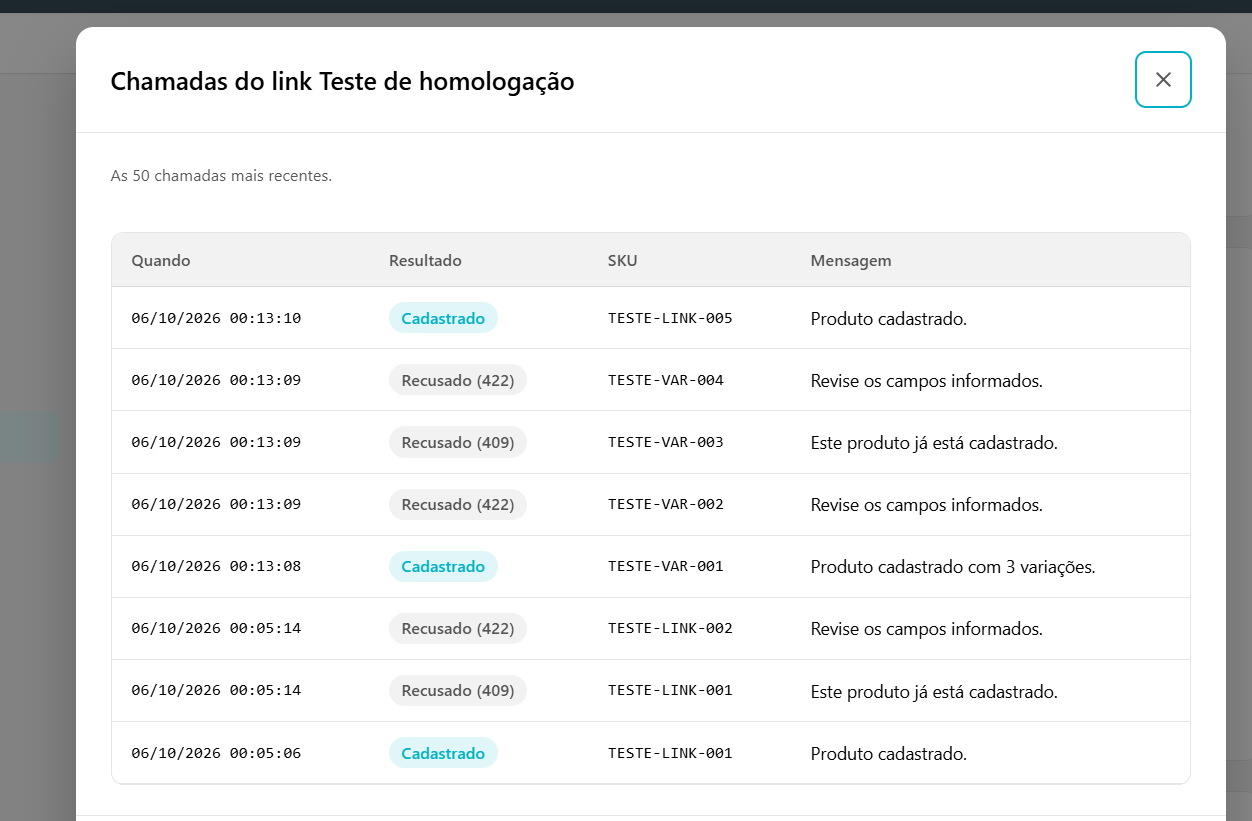Click Recusado (409) badge for TESTE-VAR-003
The image size is (1252, 821).
(x=458, y=442)
